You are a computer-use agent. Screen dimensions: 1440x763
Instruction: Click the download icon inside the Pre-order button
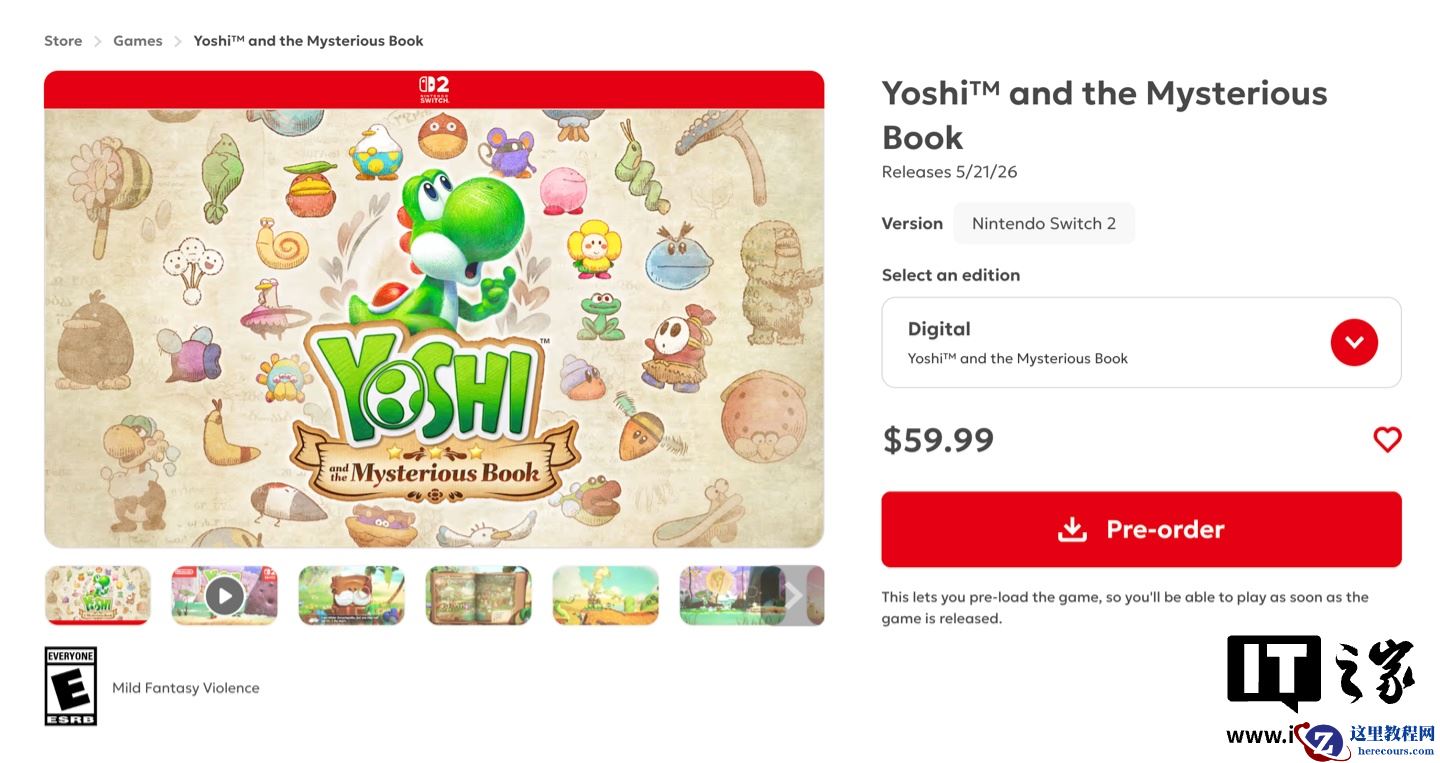tap(1072, 529)
